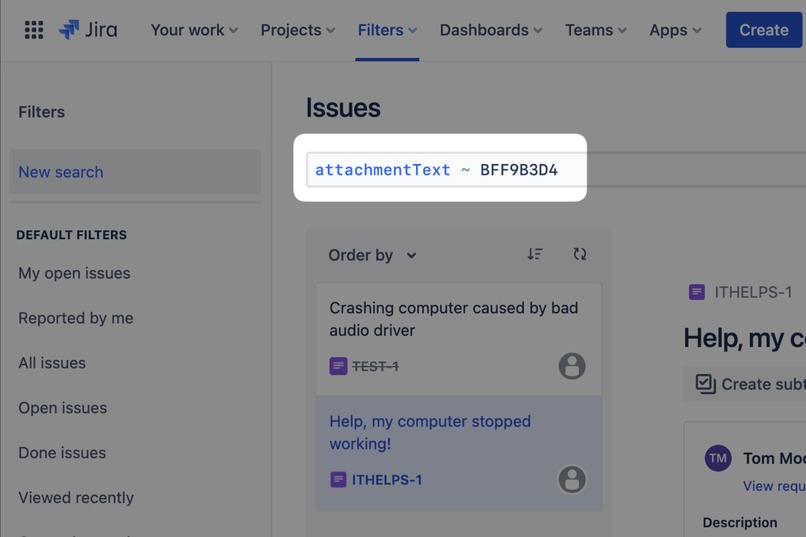Click the refresh results icon
The image size is (806, 537).
click(x=580, y=254)
